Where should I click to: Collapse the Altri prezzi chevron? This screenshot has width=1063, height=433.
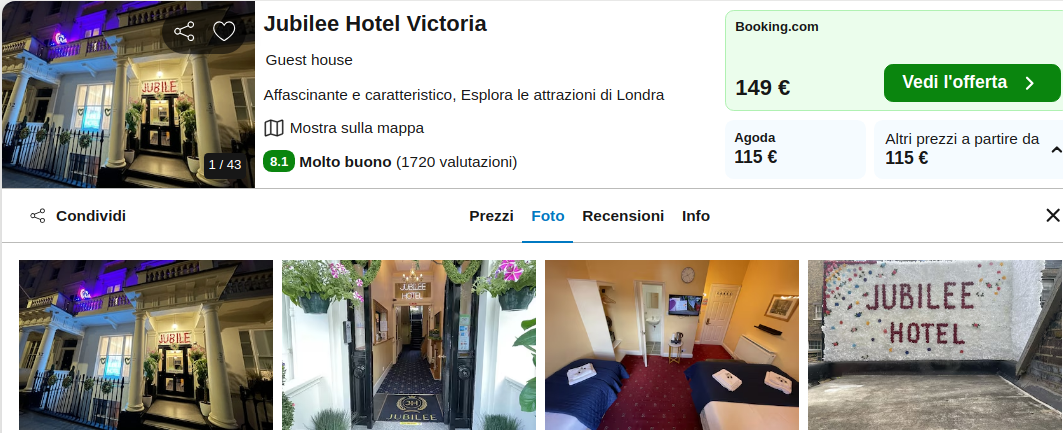point(1056,150)
